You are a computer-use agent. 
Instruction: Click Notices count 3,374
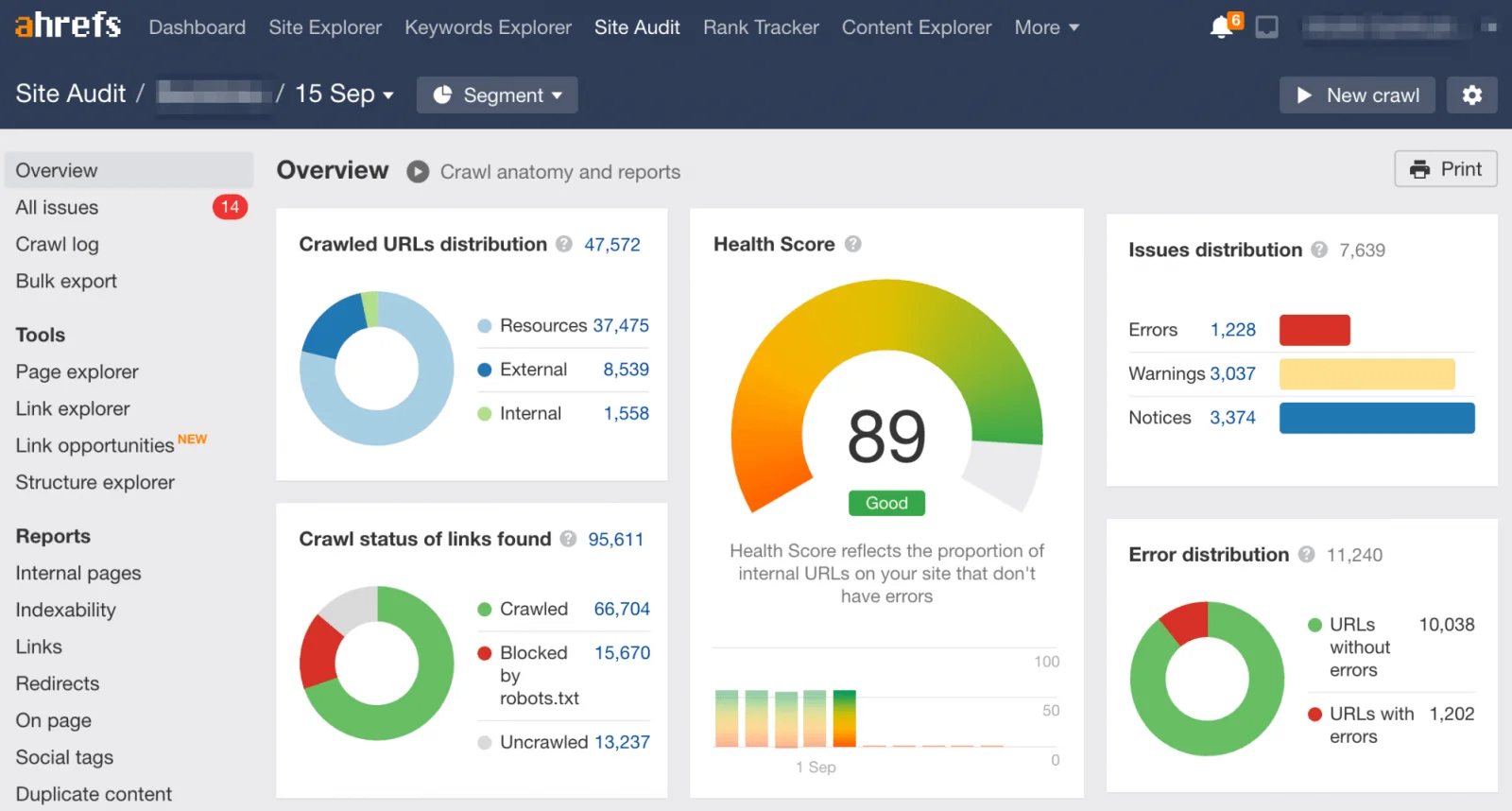1233,418
